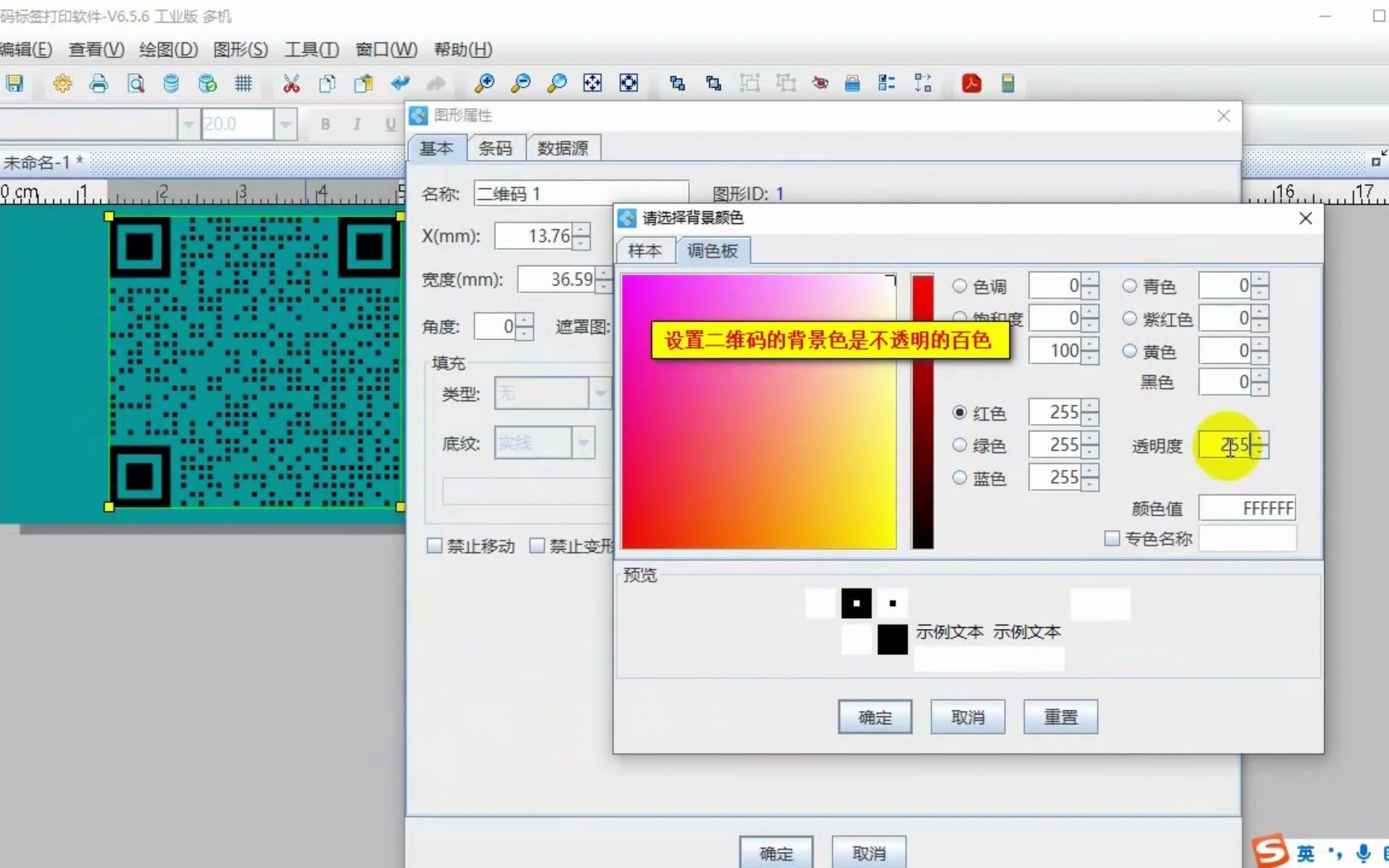Click the 颜色值 FFFFFF hex field

[x=1247, y=508]
